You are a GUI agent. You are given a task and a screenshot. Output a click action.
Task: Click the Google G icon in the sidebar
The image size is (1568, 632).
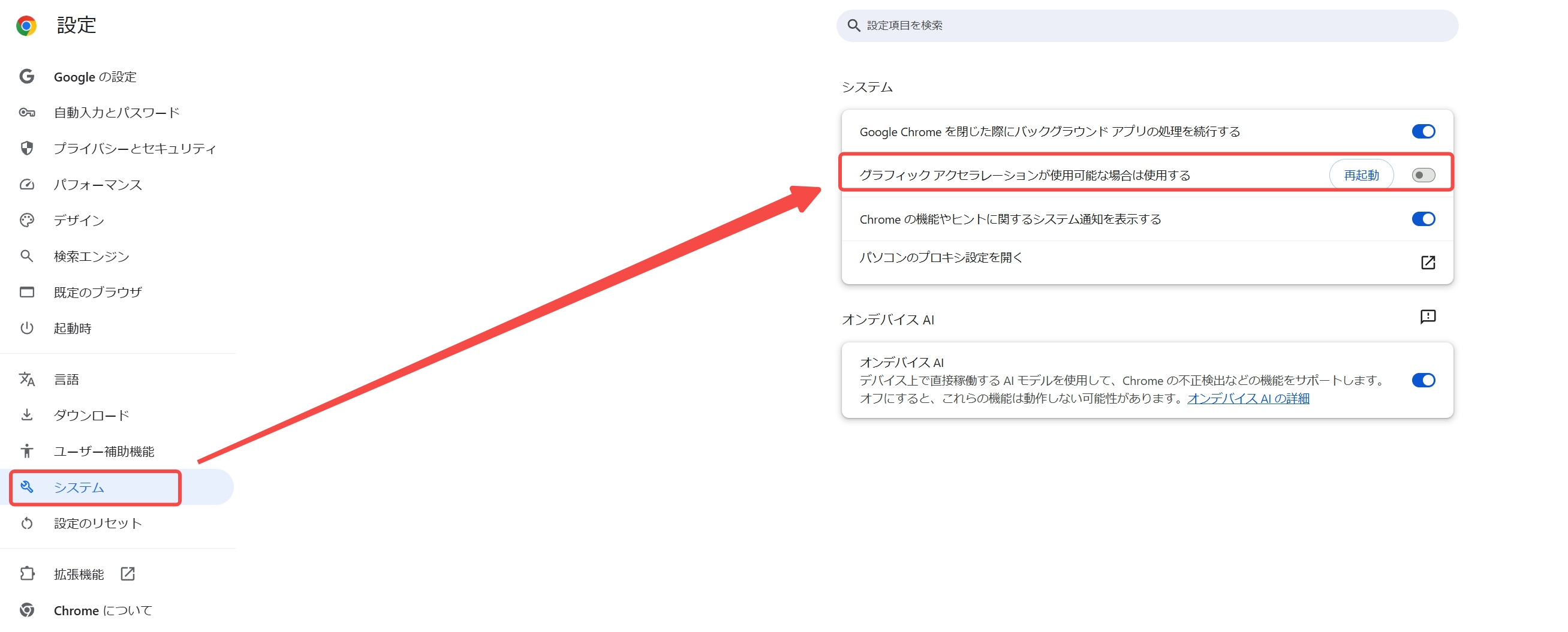pos(26,77)
